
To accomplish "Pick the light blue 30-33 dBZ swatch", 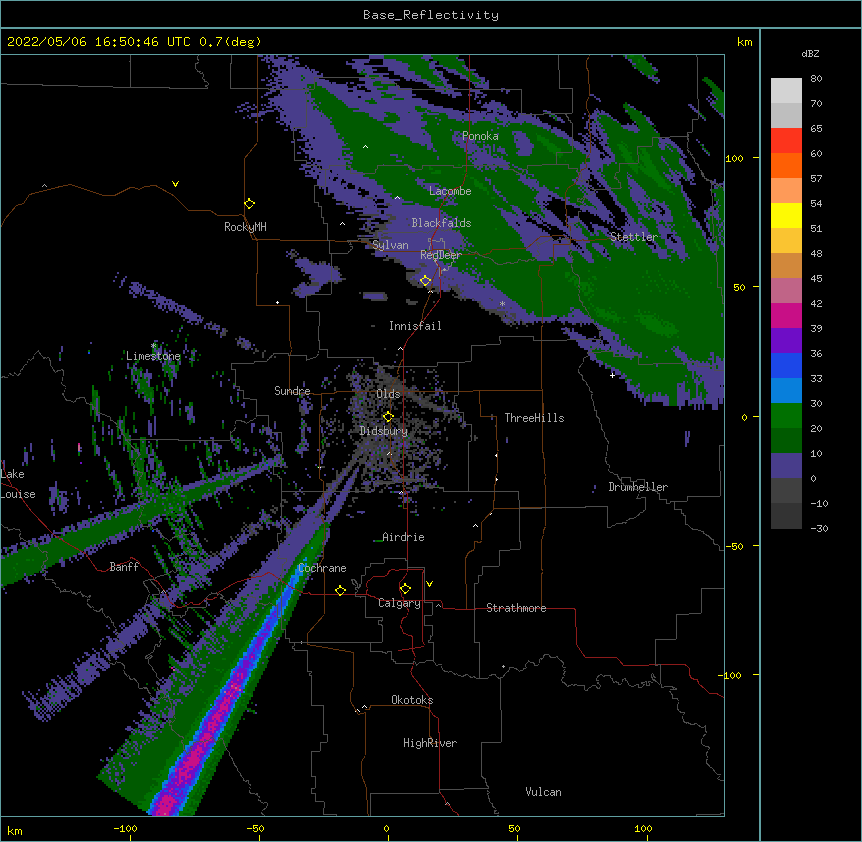I will [786, 391].
